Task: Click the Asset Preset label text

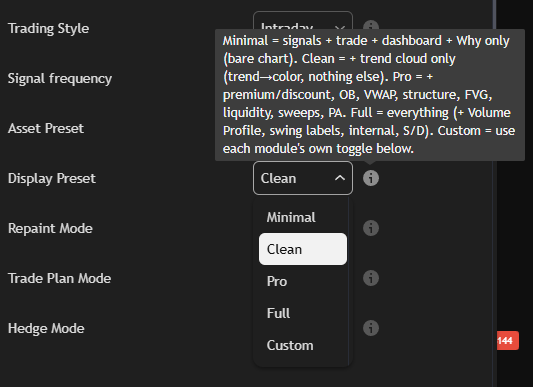Action: tap(46, 129)
